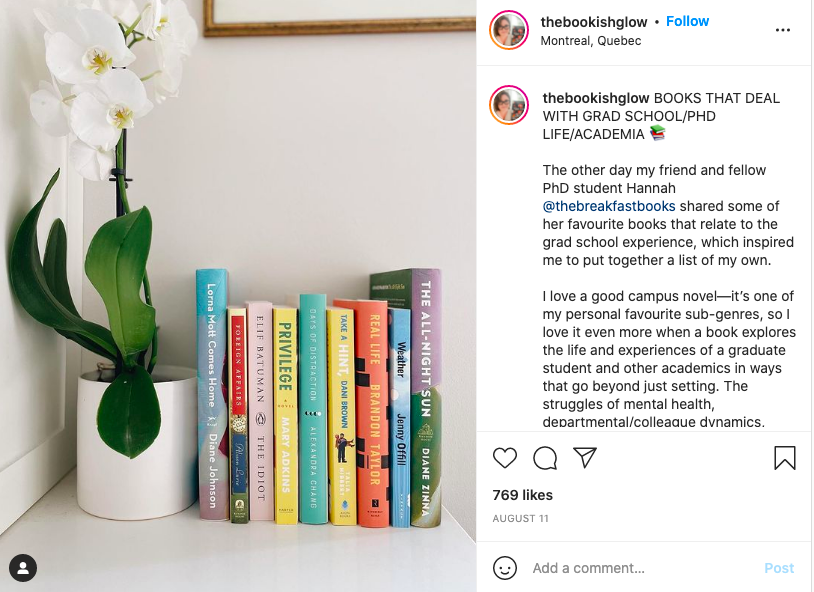Click the Add a comment field
The image size is (814, 592).
click(644, 568)
